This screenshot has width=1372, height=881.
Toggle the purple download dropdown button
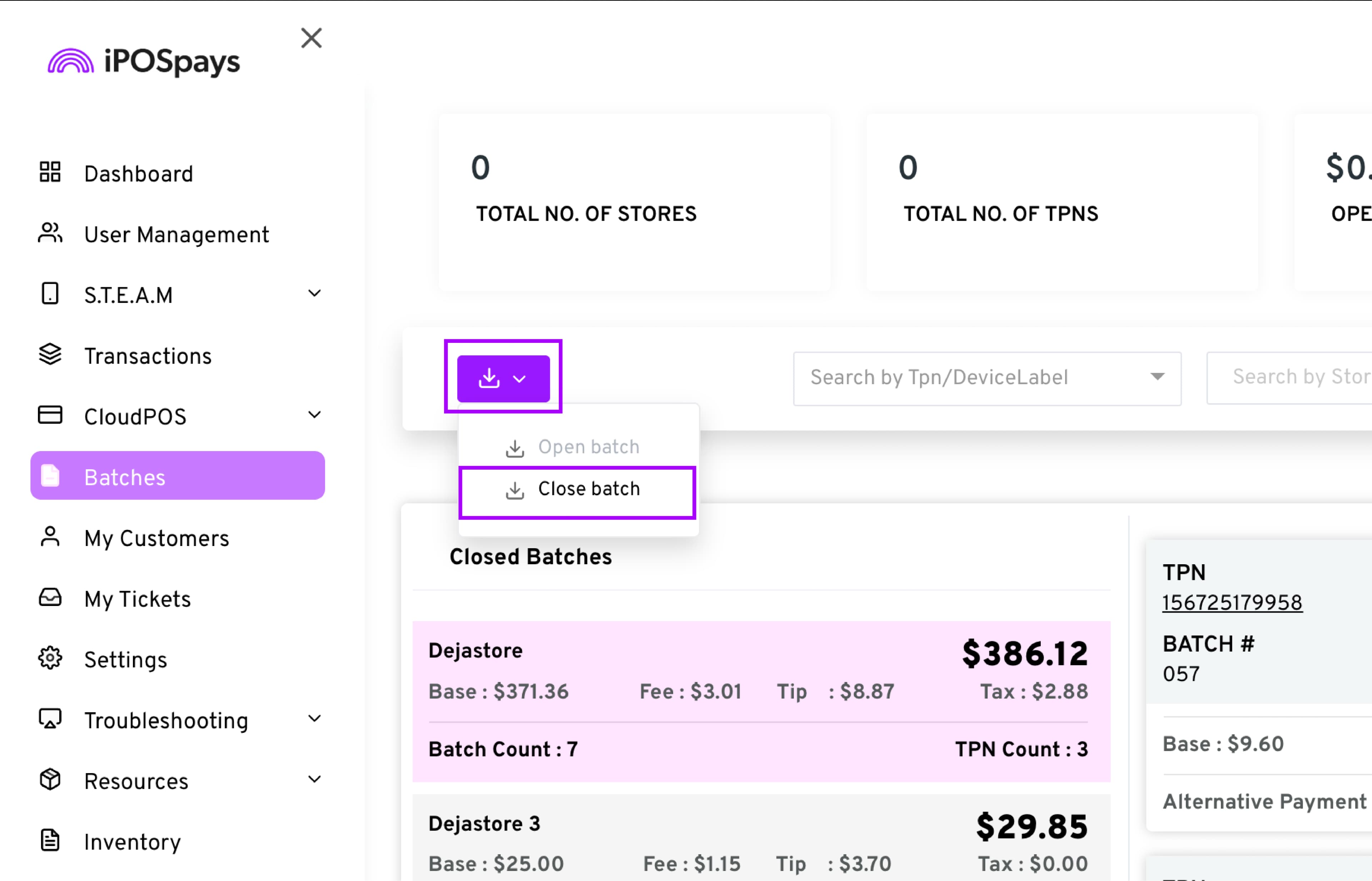click(503, 378)
